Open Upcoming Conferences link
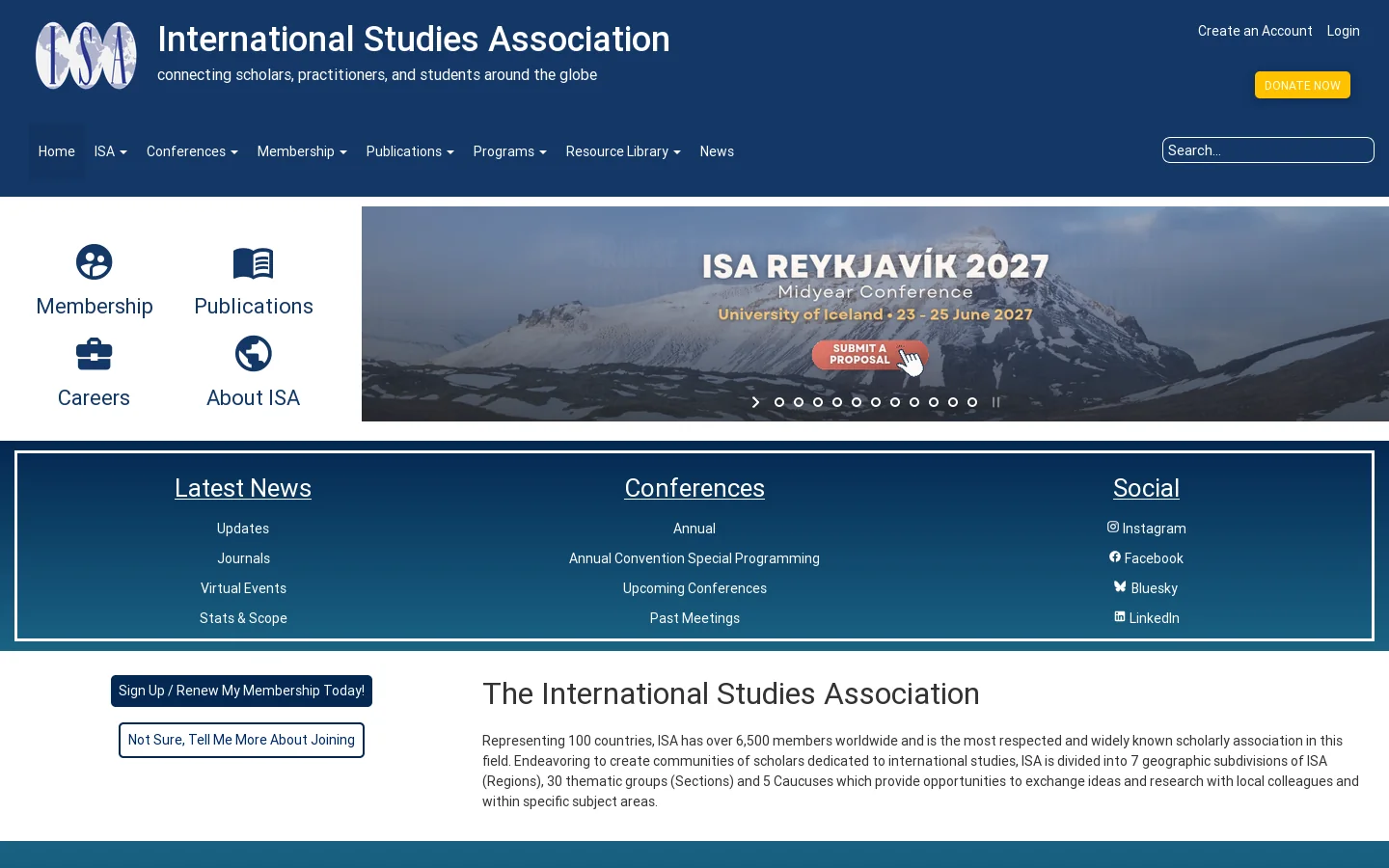 tap(694, 588)
